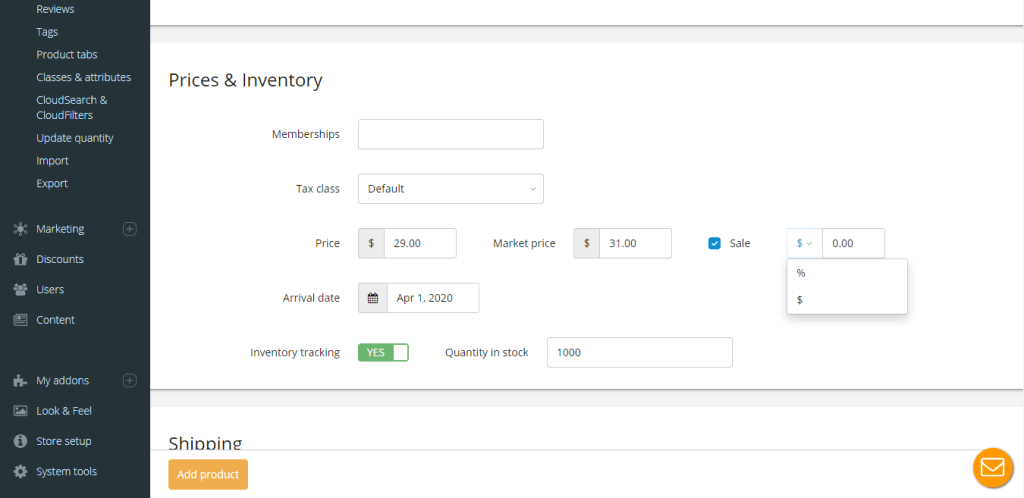Expand the My addons plus button
Screen dimensions: 1024x498
coord(130,381)
